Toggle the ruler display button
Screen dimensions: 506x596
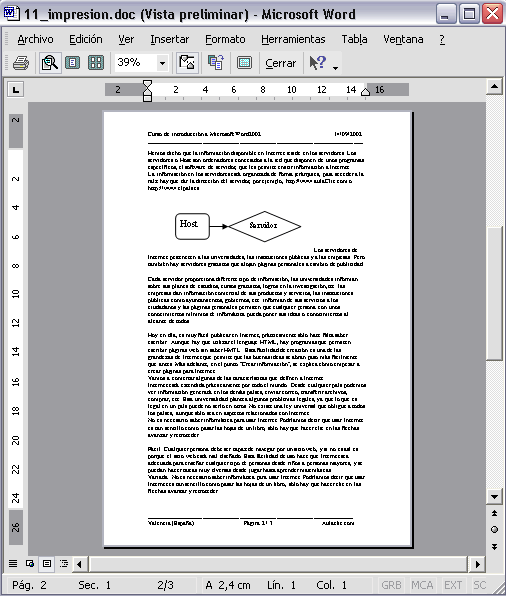click(187, 63)
